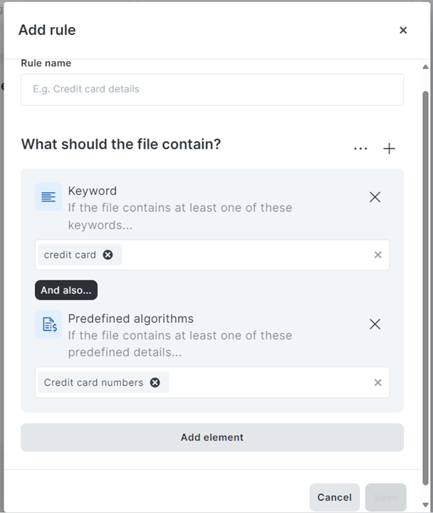Clear all keywords in keyword field
Screen dimensions: 433x513
pyautogui.click(x=378, y=255)
